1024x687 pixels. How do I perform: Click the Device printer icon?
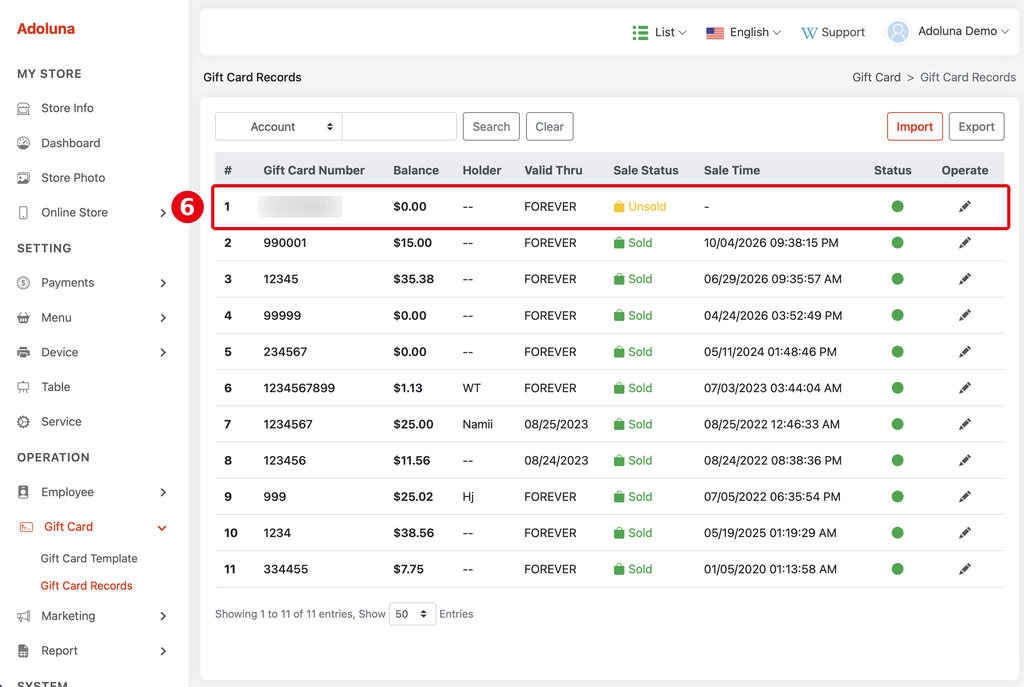(24, 353)
